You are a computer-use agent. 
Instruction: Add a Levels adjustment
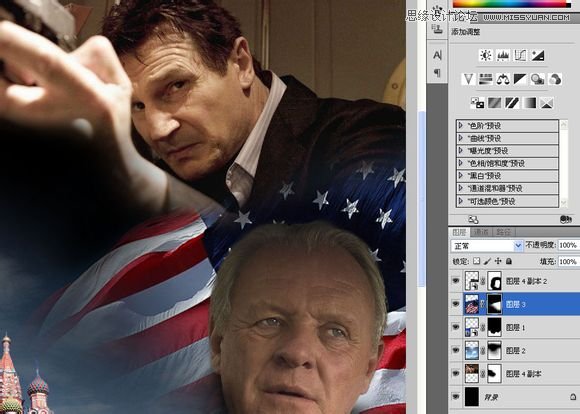coord(503,55)
